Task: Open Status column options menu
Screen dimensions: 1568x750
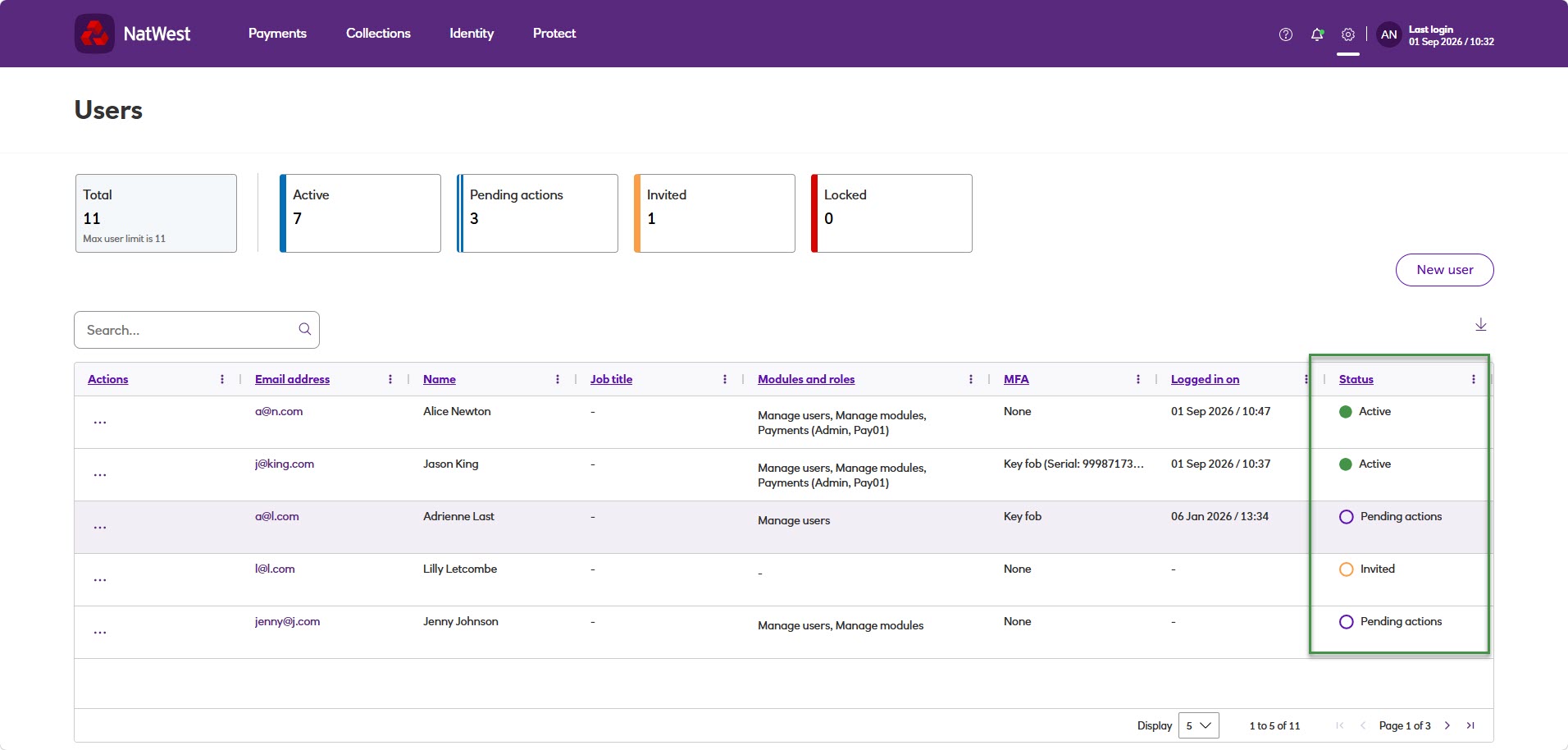Action: point(1474,379)
